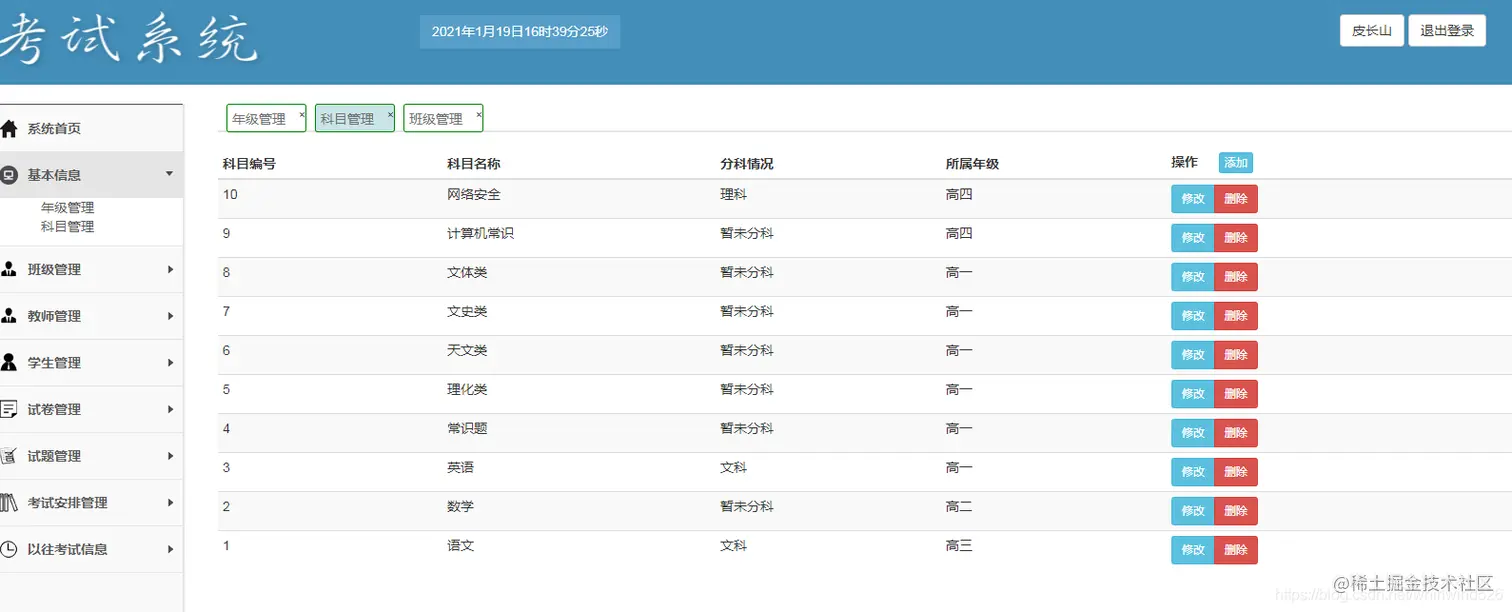Click the monitor icon beside 基本信息
Viewport: 1512px width, 612px height.
point(9,175)
